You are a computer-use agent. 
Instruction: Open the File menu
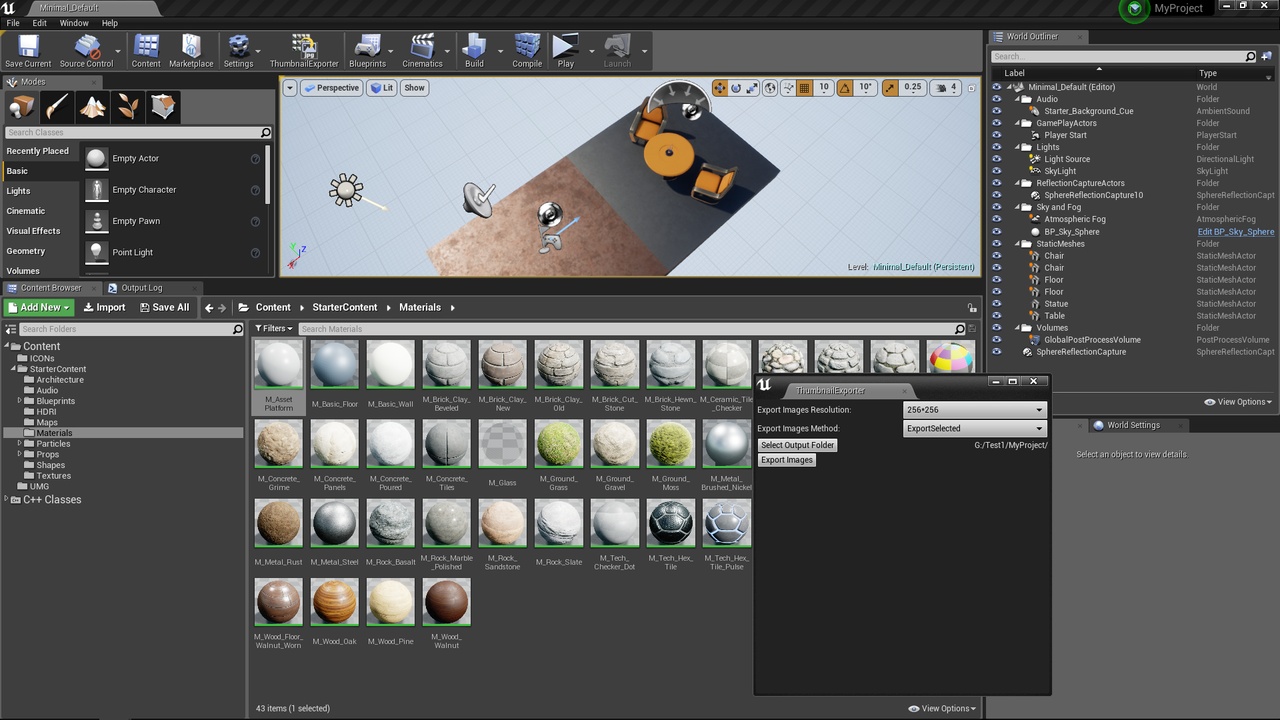tap(13, 23)
